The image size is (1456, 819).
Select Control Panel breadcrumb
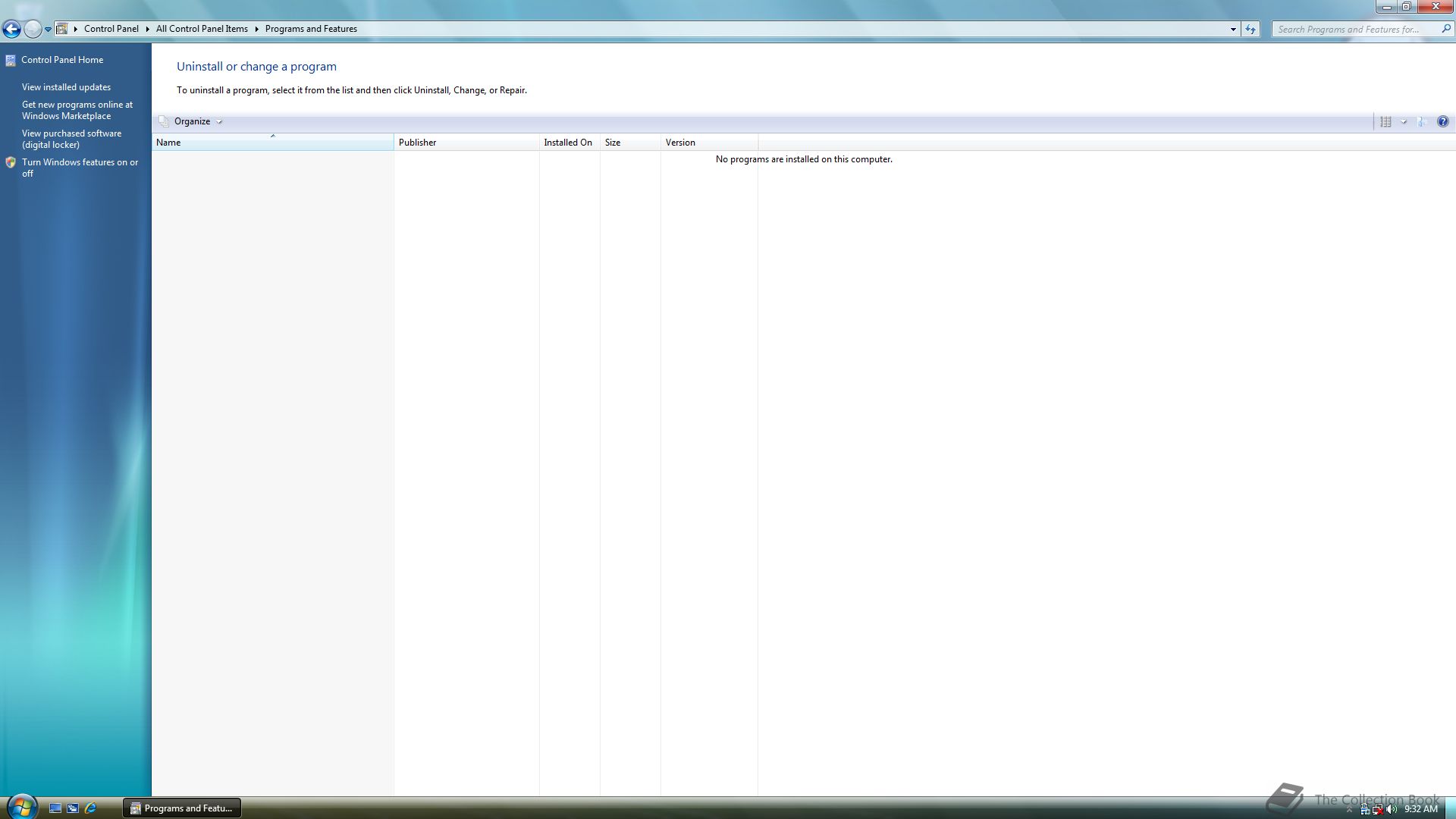pos(111,29)
